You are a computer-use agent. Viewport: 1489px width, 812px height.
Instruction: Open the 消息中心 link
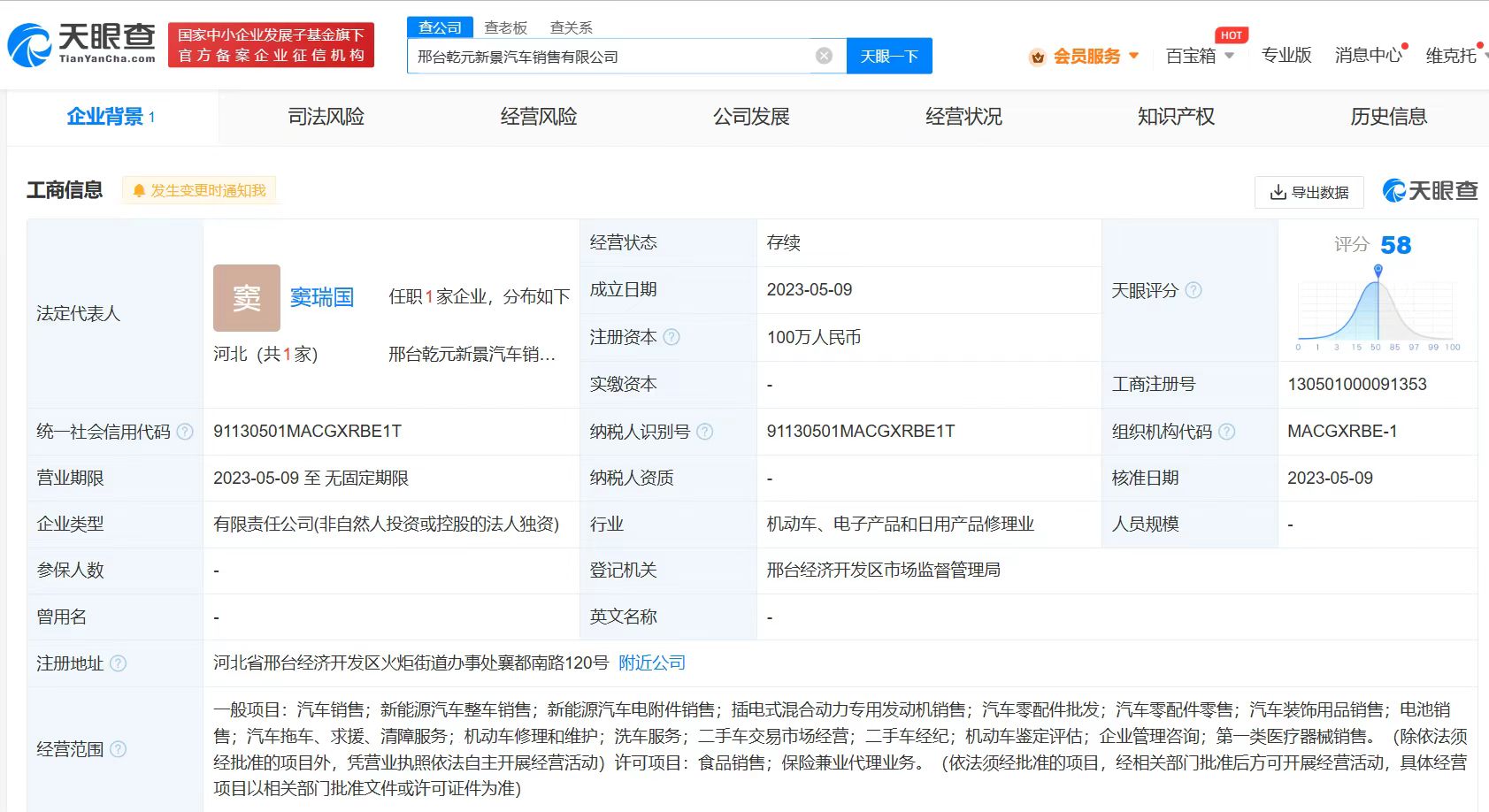pos(1368,56)
